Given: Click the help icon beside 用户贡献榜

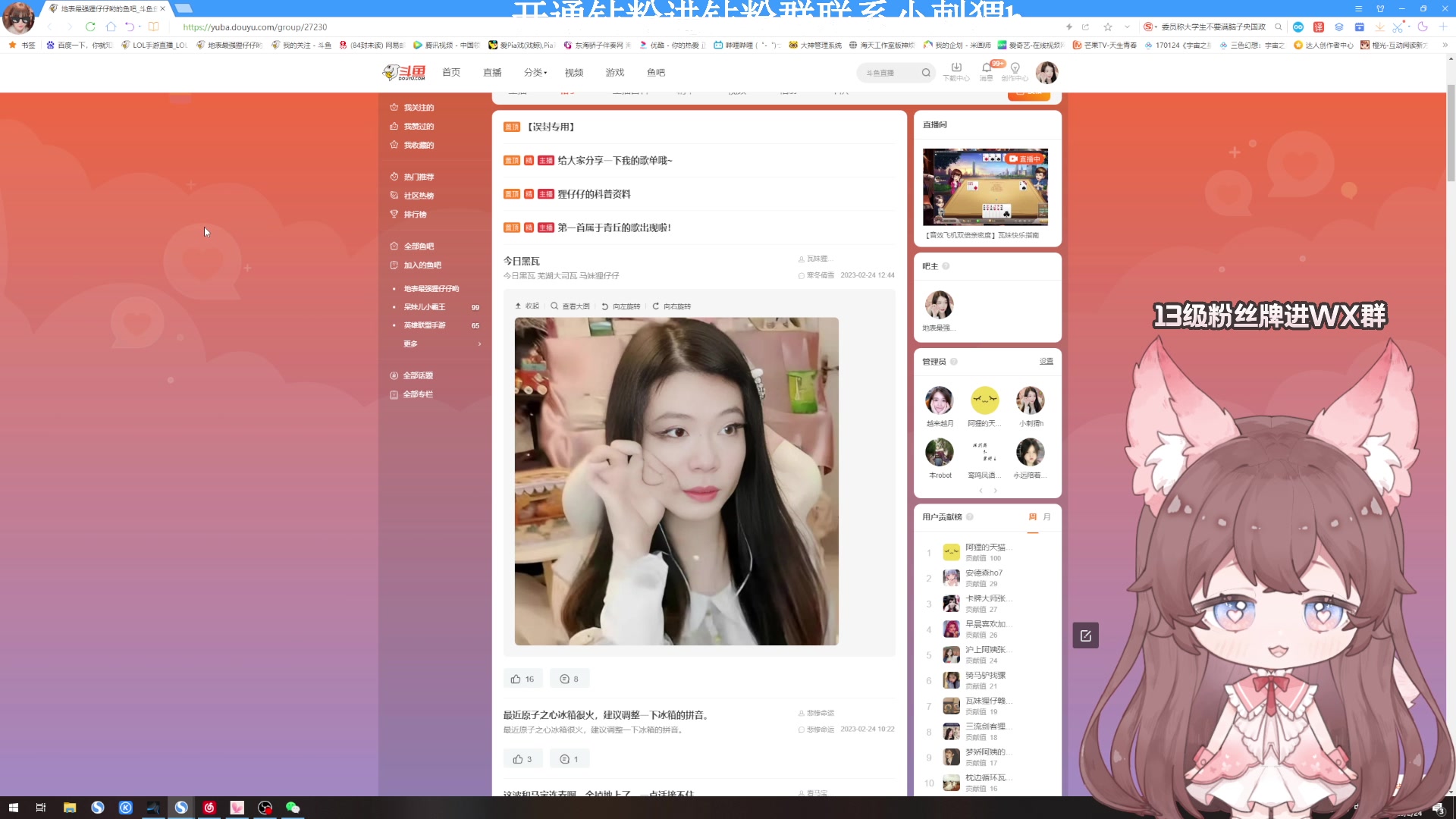Looking at the screenshot, I should pyautogui.click(x=970, y=517).
